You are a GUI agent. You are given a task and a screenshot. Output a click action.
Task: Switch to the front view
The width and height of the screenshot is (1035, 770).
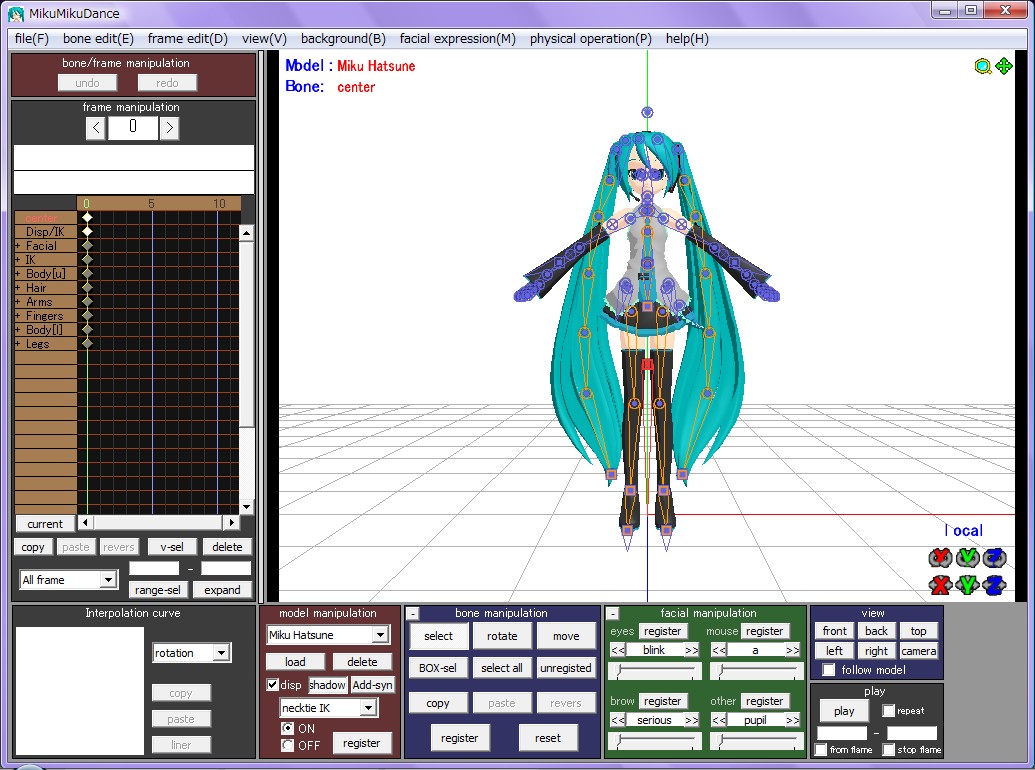tap(834, 631)
